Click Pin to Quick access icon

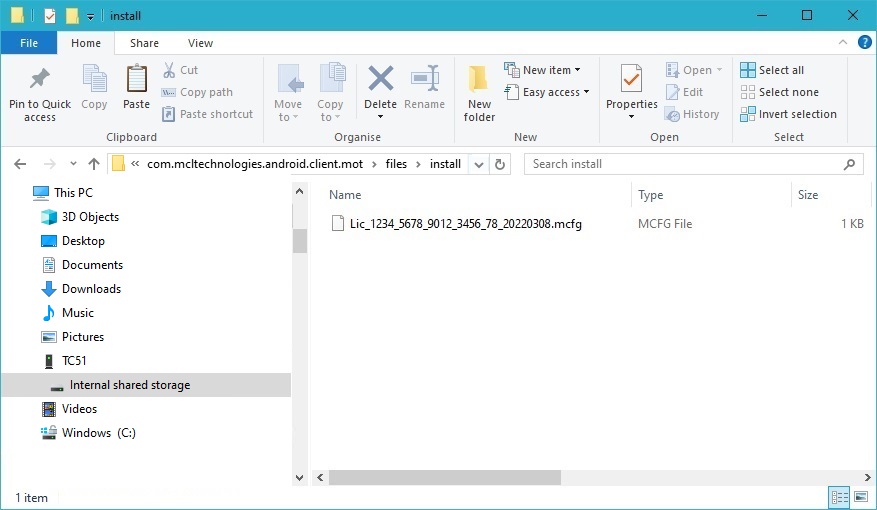point(39,79)
